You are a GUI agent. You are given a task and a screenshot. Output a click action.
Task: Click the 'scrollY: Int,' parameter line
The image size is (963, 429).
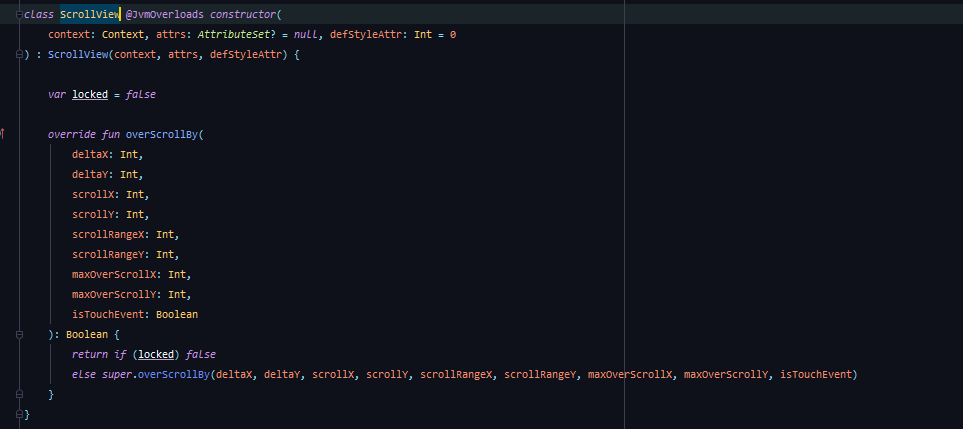(x=111, y=215)
